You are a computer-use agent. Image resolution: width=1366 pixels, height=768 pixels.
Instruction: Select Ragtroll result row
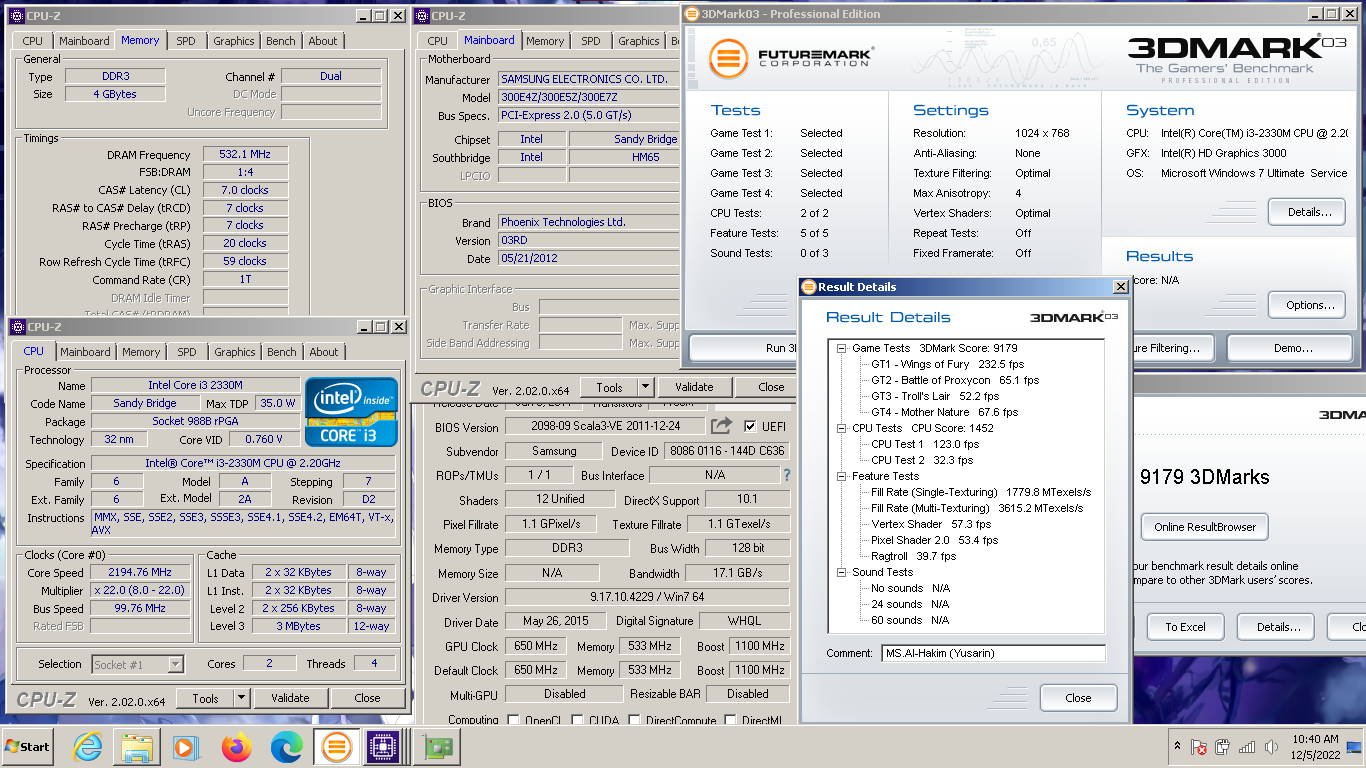point(913,556)
